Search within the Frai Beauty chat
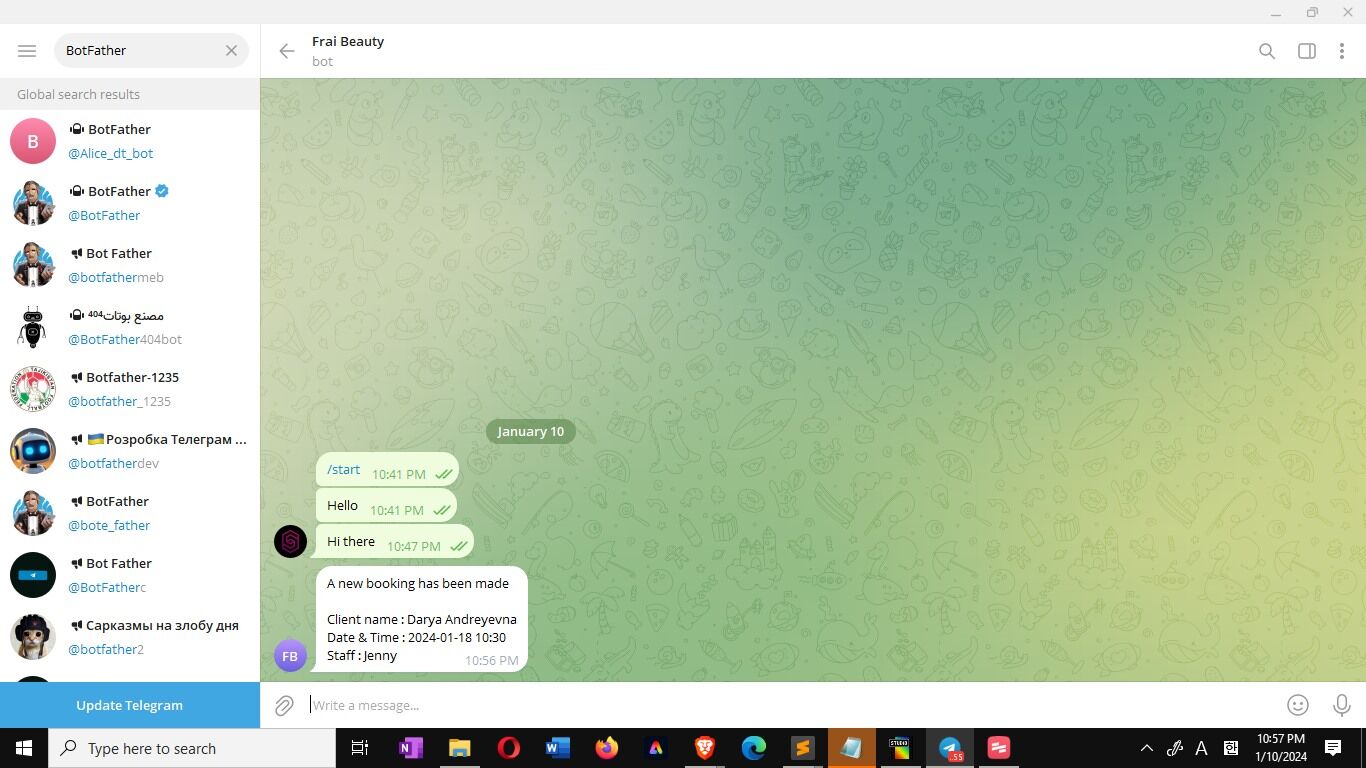 click(x=1267, y=51)
